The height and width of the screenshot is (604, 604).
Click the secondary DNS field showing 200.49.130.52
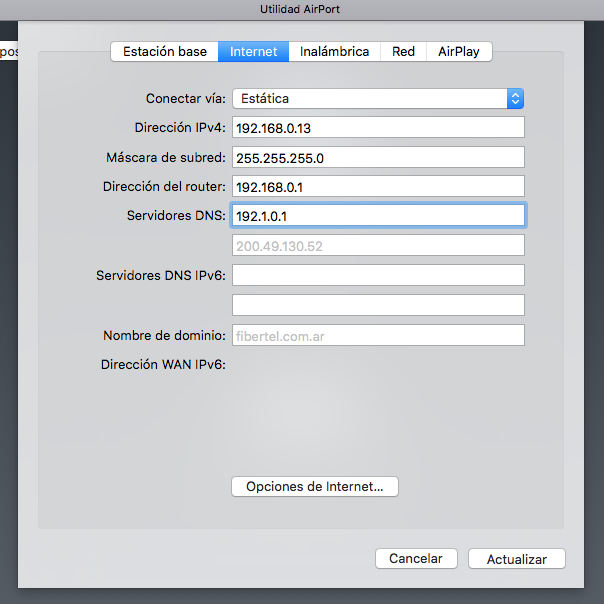378,245
